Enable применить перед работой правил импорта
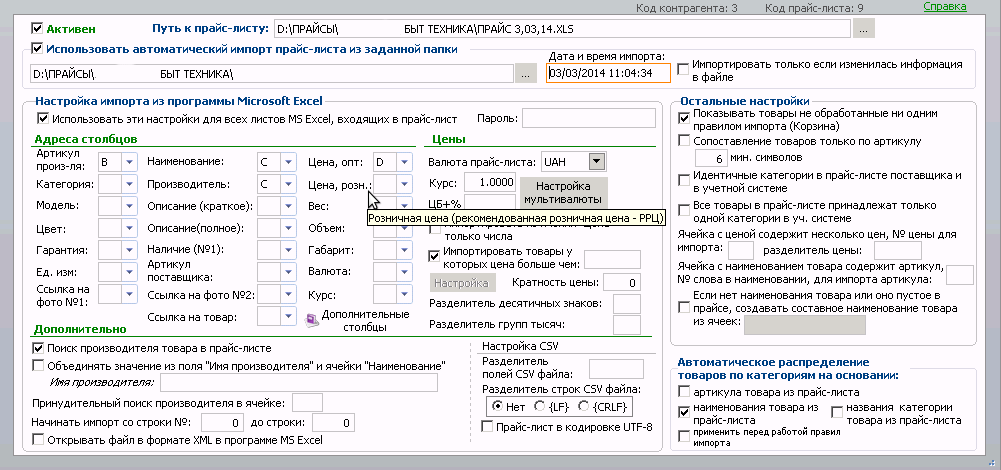This screenshot has width=1001, height=470. (x=684, y=436)
